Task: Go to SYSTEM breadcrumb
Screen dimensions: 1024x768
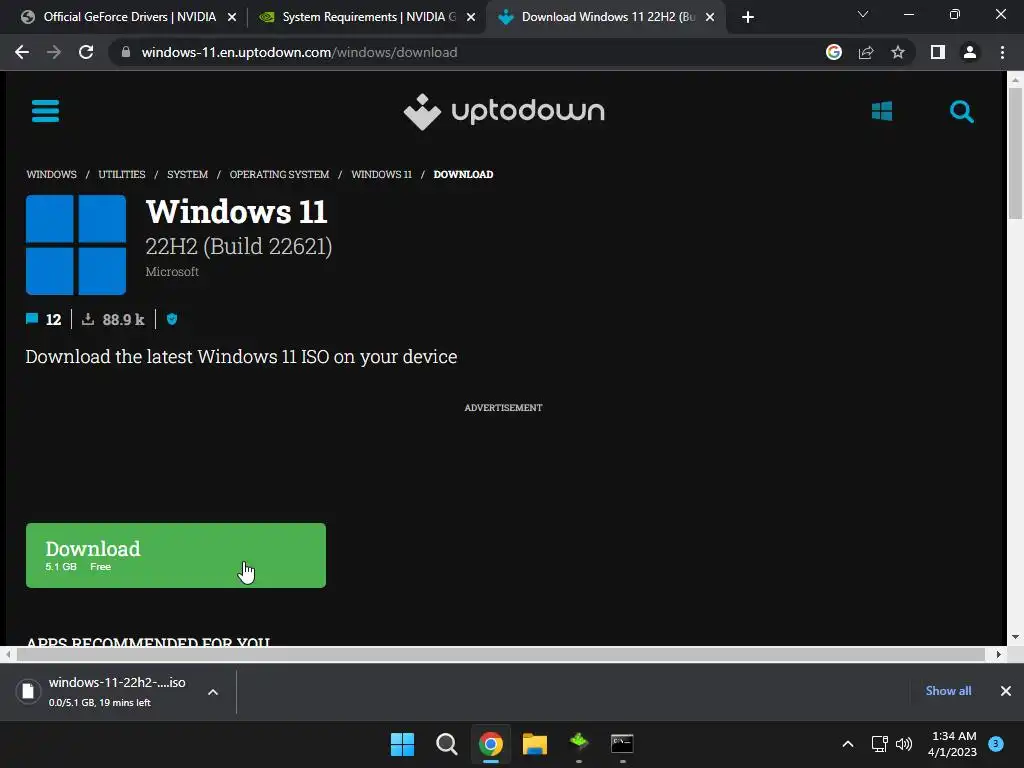Action: [187, 174]
